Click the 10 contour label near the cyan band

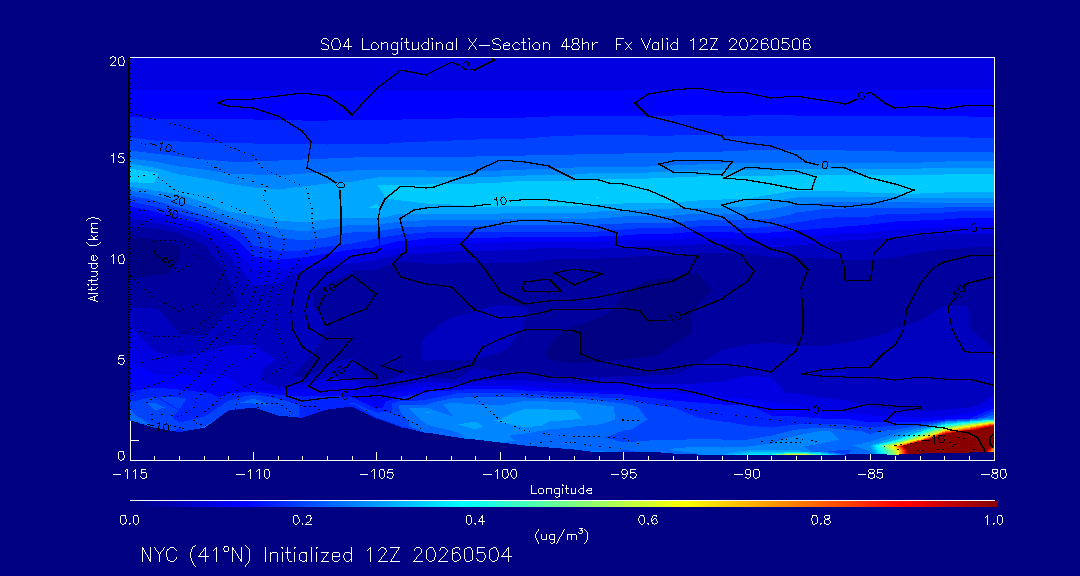click(x=500, y=201)
